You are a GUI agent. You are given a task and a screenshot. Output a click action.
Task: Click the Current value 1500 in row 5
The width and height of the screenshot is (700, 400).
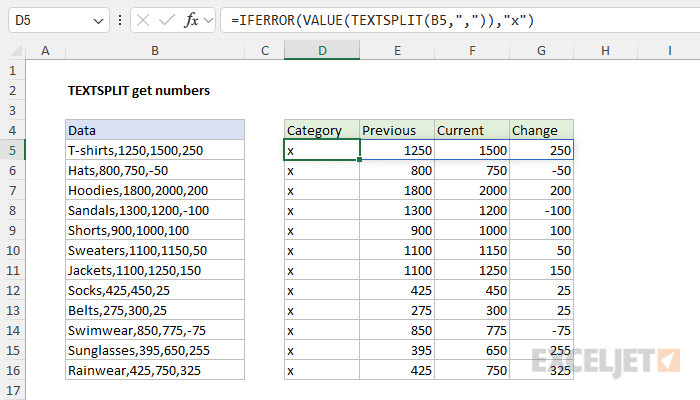tap(472, 150)
